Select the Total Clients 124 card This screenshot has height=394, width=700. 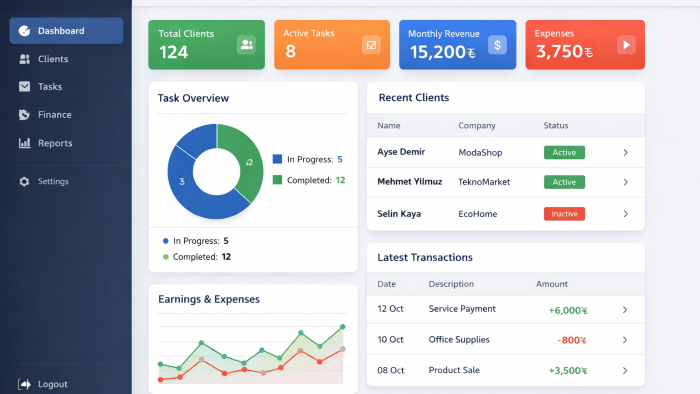(x=206, y=45)
